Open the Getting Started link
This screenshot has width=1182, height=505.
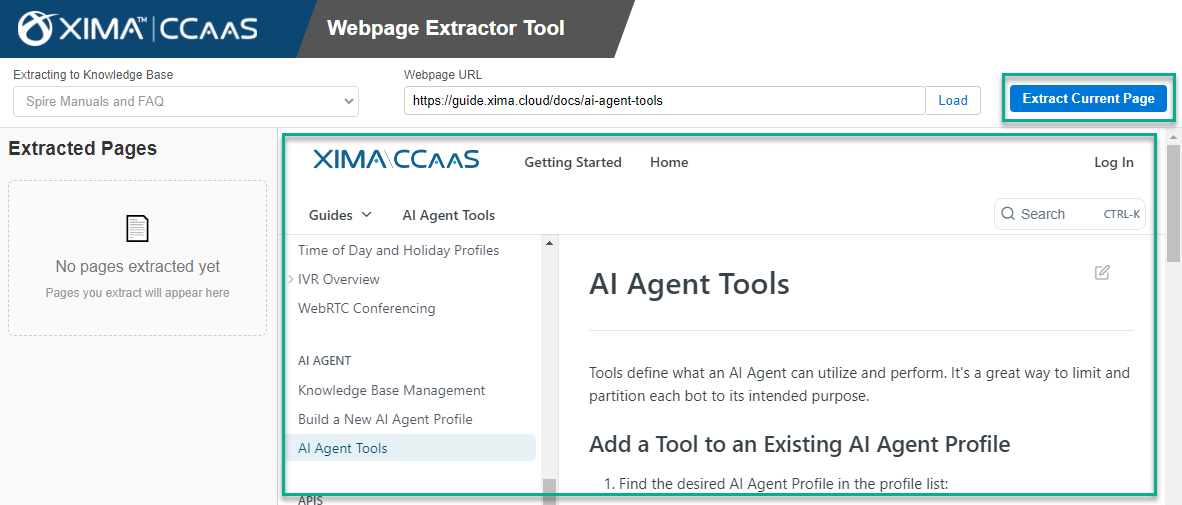pos(573,162)
